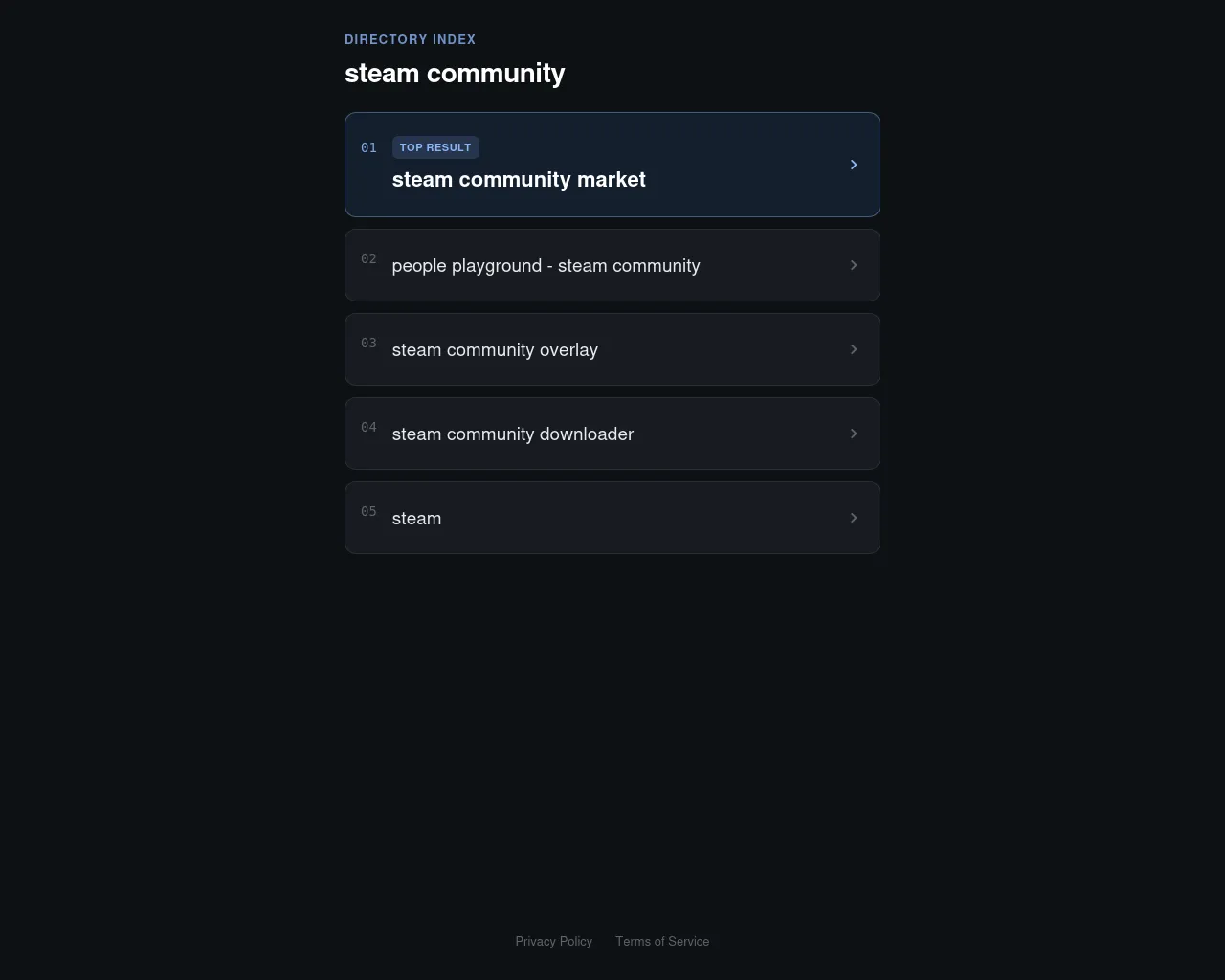Screen dimensions: 1225x980
Task: Click the 02 index number
Action: 368,258
